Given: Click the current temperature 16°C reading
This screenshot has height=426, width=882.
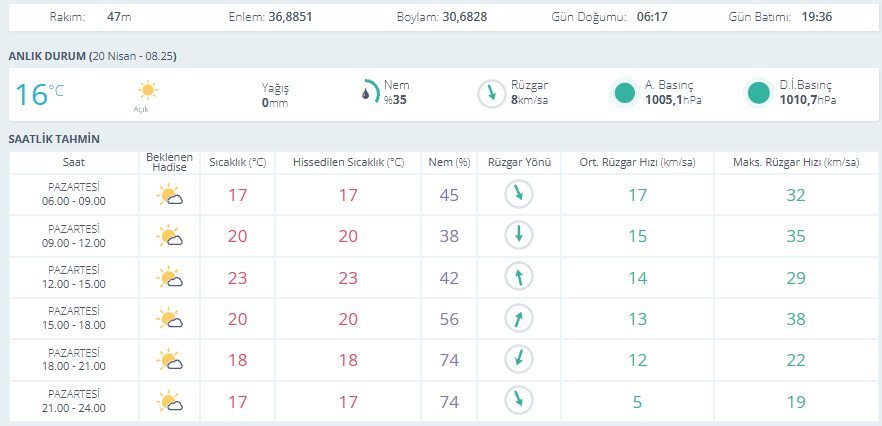Looking at the screenshot, I should (39, 94).
